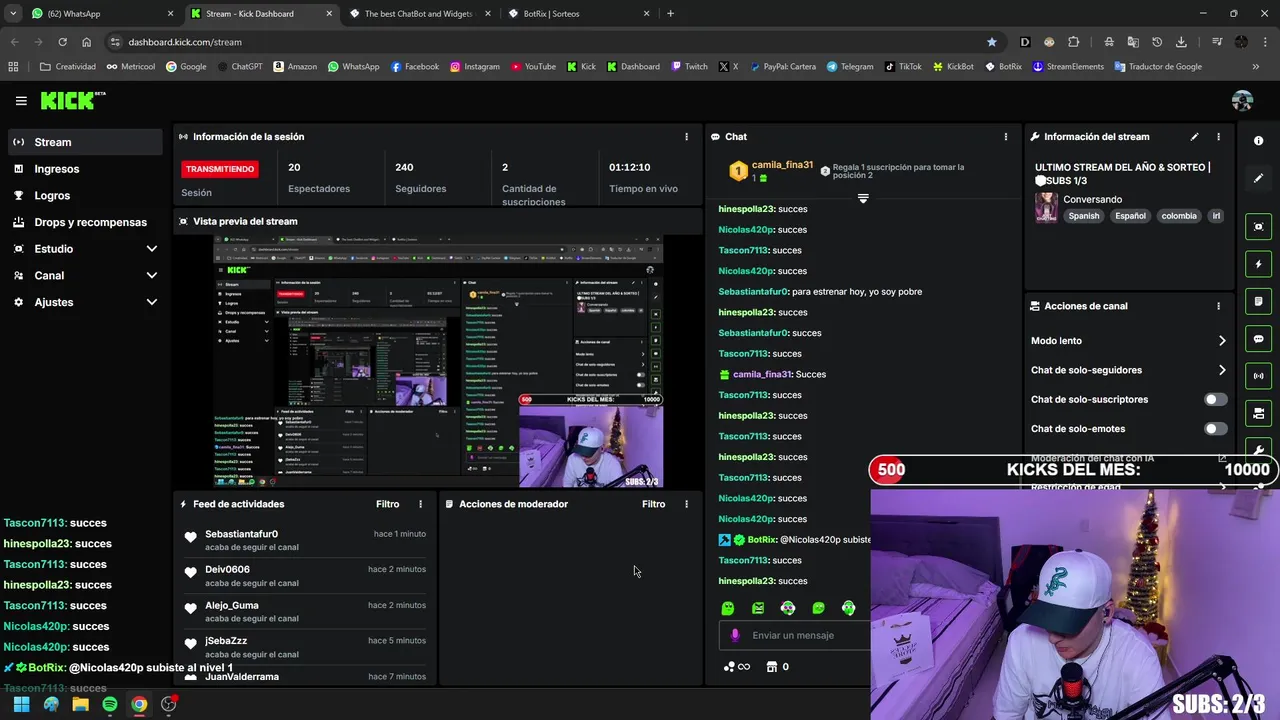The width and height of the screenshot is (1280, 720).
Task: Toggle the camera panel icon in right sidebar
Action: tap(1259, 413)
